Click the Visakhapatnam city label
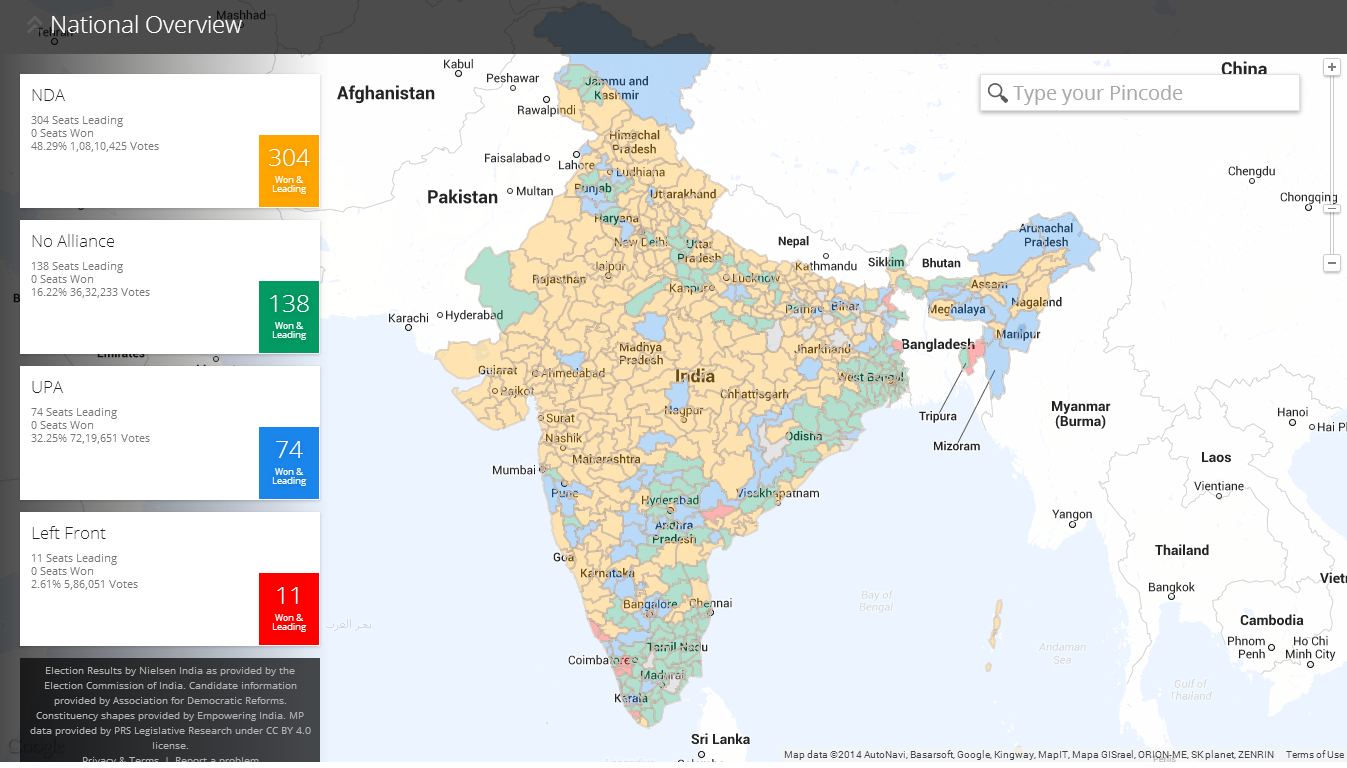The height and width of the screenshot is (768, 1347). pyautogui.click(x=778, y=493)
